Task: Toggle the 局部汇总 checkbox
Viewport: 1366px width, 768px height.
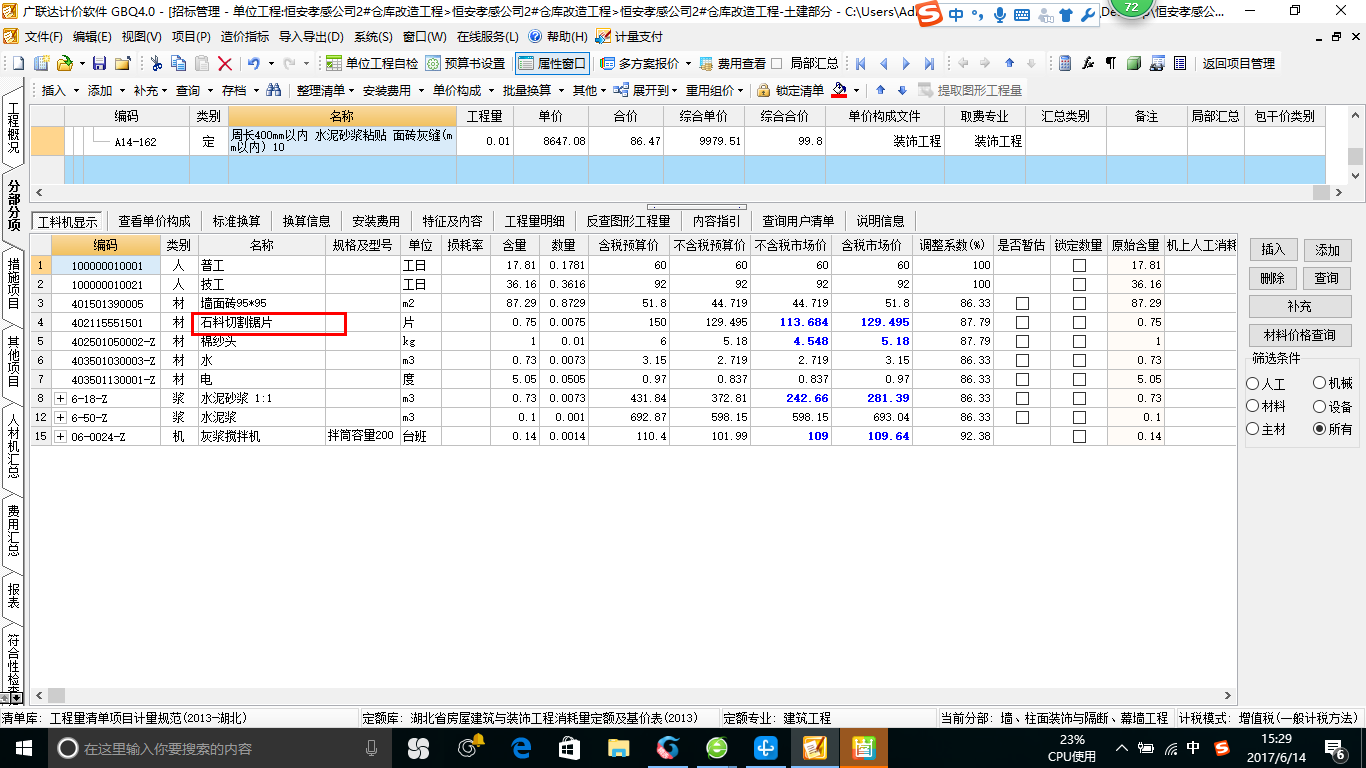Action: click(777, 63)
